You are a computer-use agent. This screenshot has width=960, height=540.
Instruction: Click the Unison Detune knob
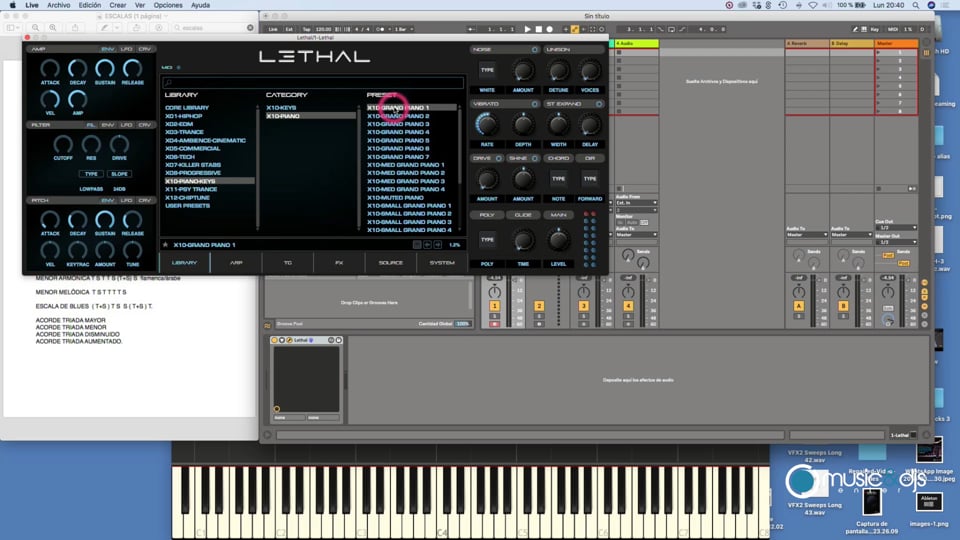[558, 71]
